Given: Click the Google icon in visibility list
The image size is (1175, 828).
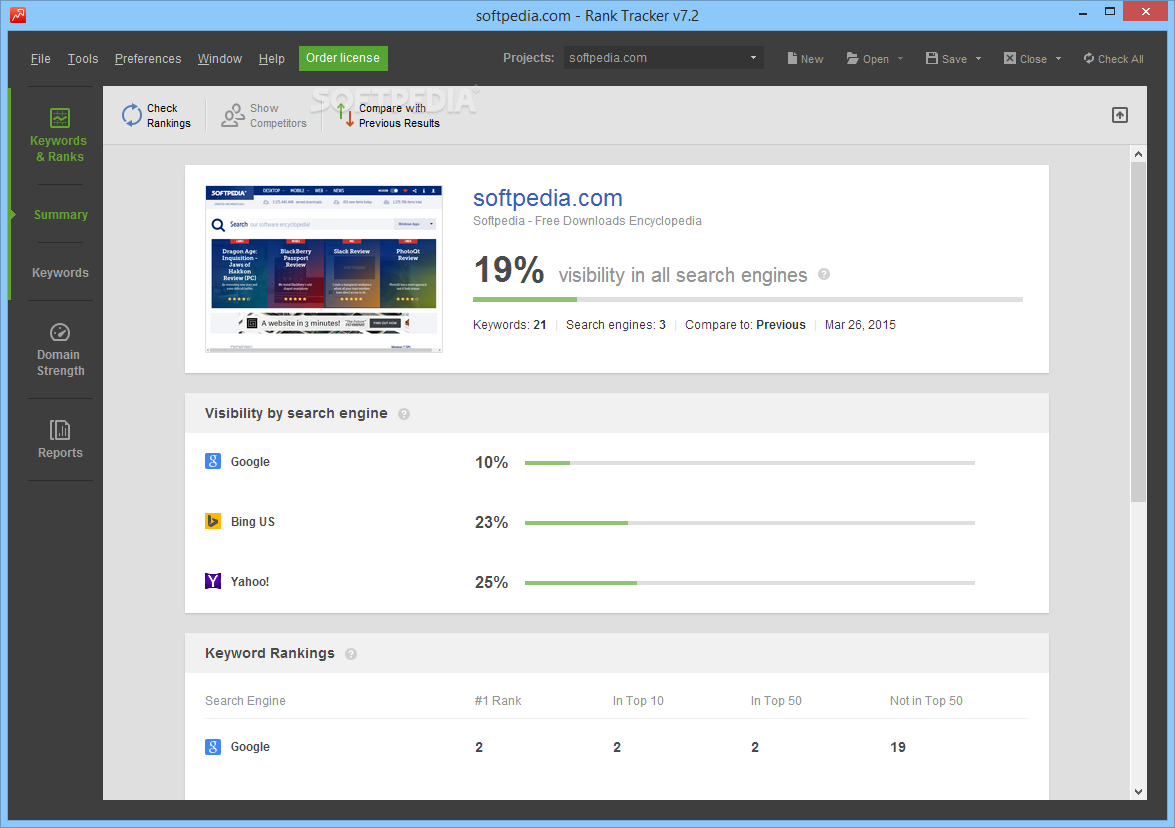Looking at the screenshot, I should click(x=213, y=461).
